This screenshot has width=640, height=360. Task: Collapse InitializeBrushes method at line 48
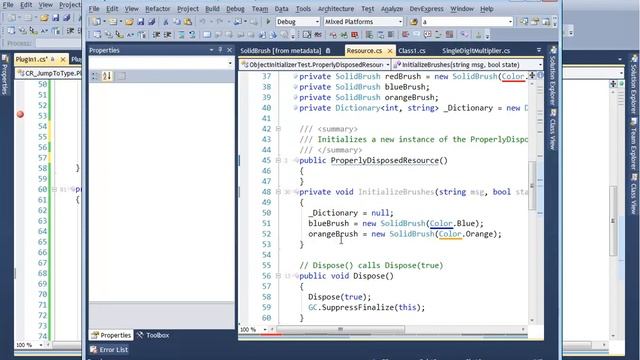coord(278,192)
